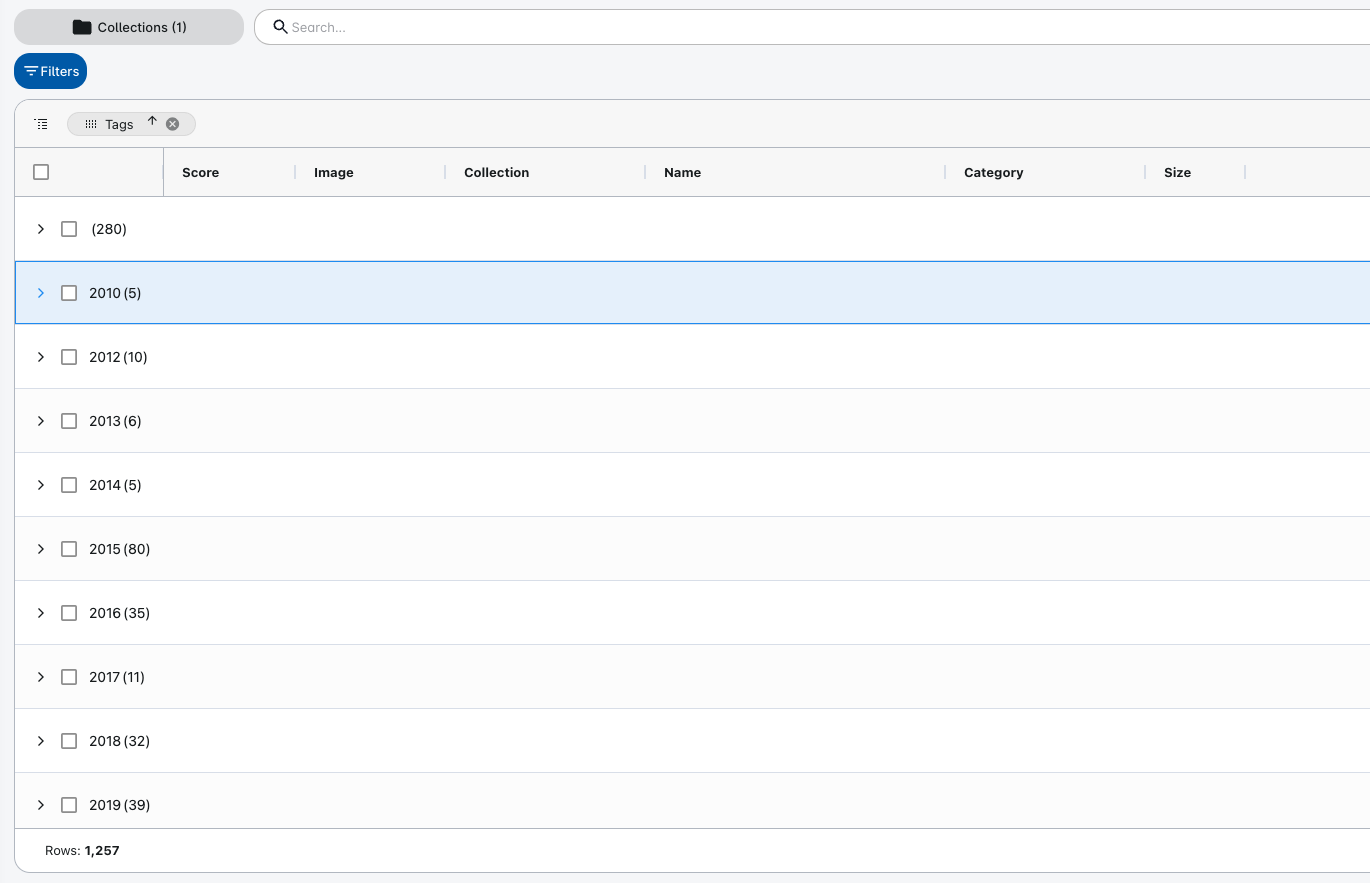The image size is (1370, 883).
Task: Expand the 2014 (5) group
Action: coord(41,485)
